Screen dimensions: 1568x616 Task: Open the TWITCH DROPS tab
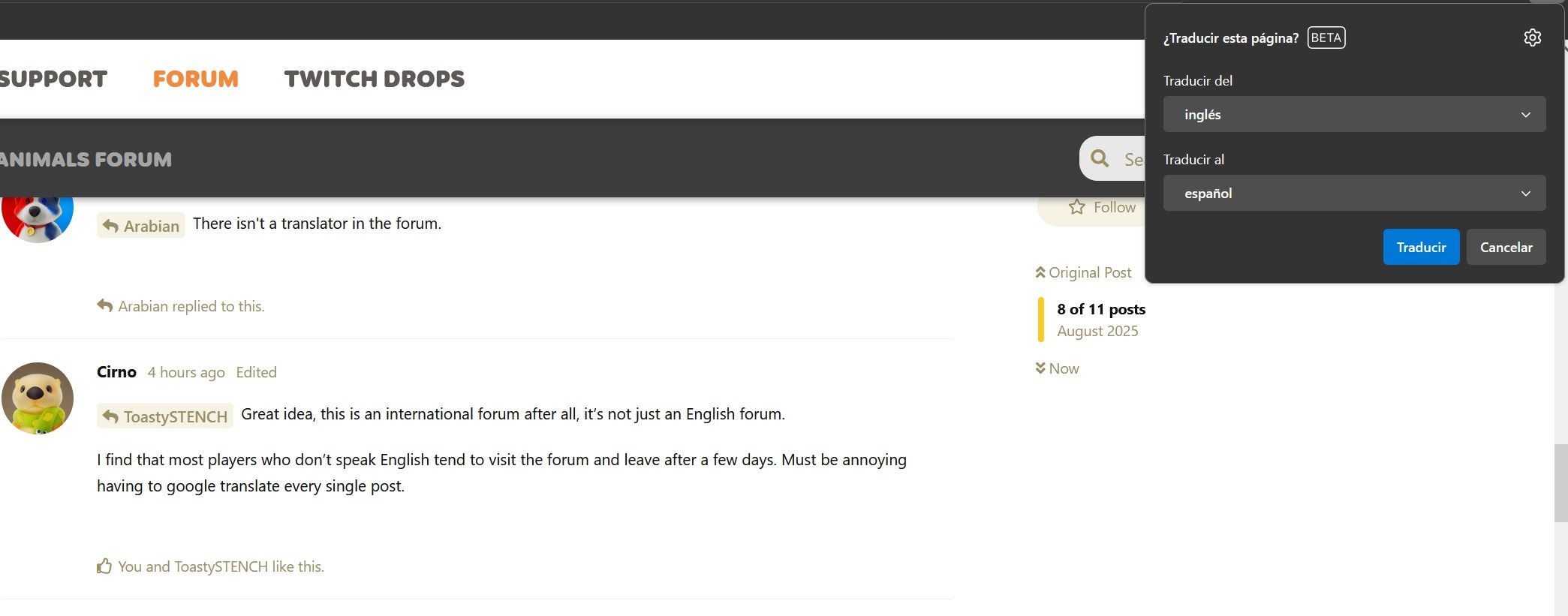pos(374,79)
